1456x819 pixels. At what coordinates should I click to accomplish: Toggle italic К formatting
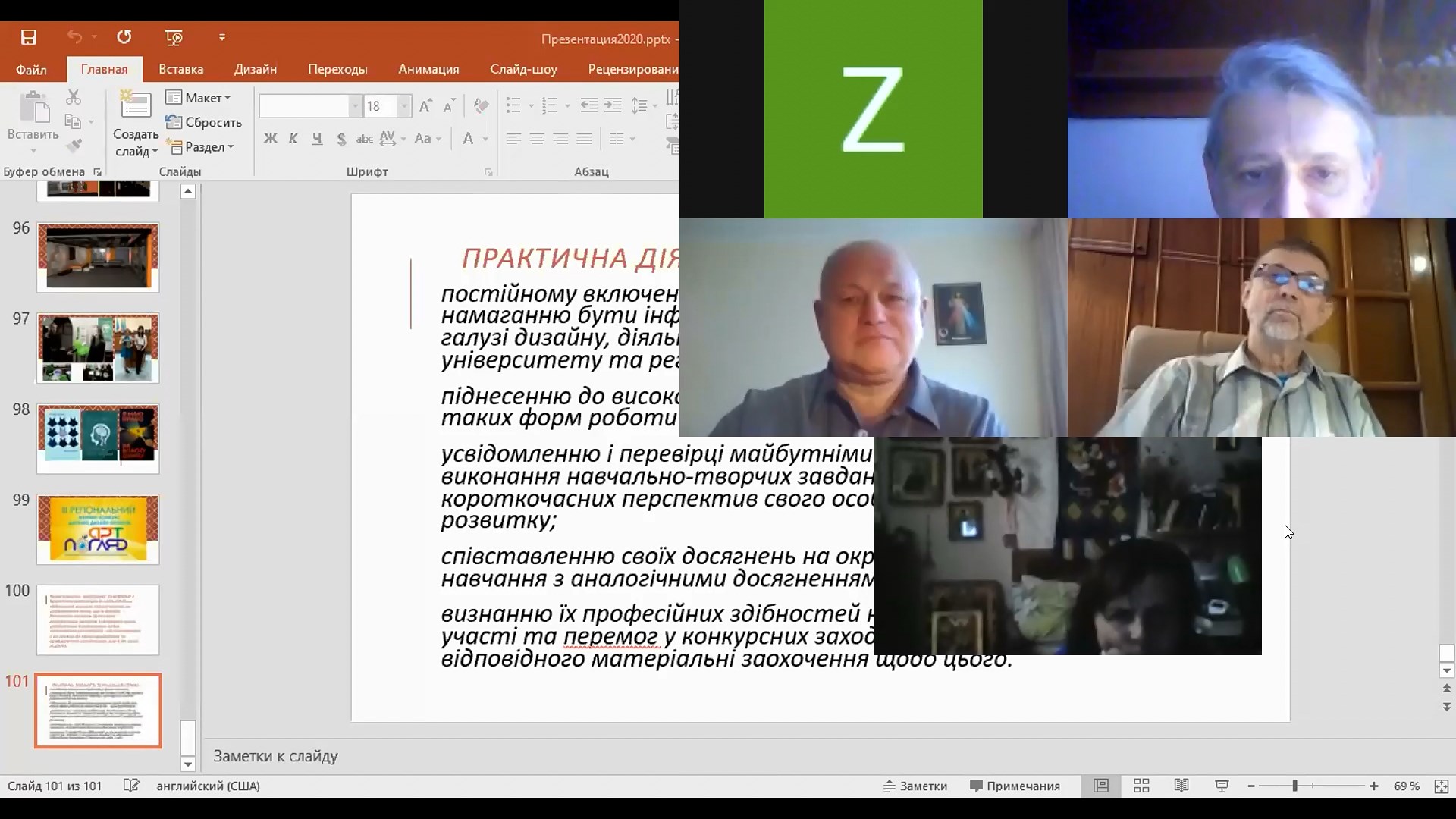293,139
